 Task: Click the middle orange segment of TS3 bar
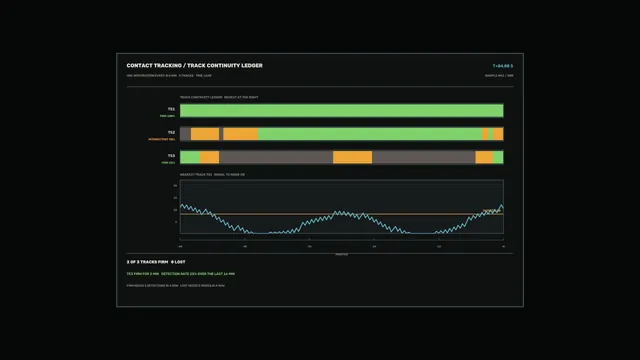[x=352, y=157]
